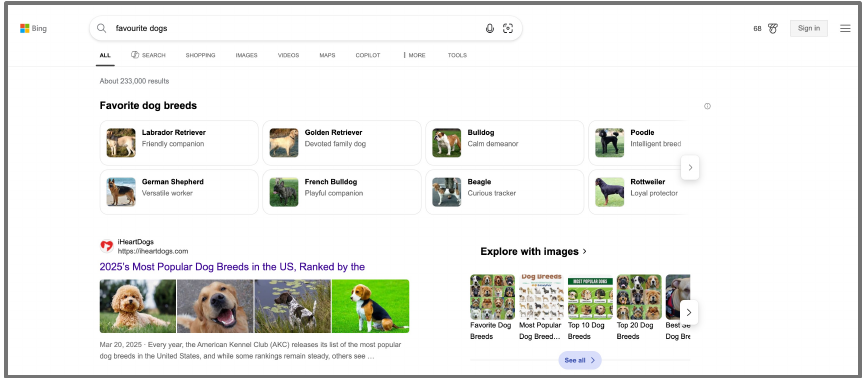This screenshot has width=863, height=378.
Task: Click the iheartdogs.com URL
Action: pyautogui.click(x=153, y=251)
